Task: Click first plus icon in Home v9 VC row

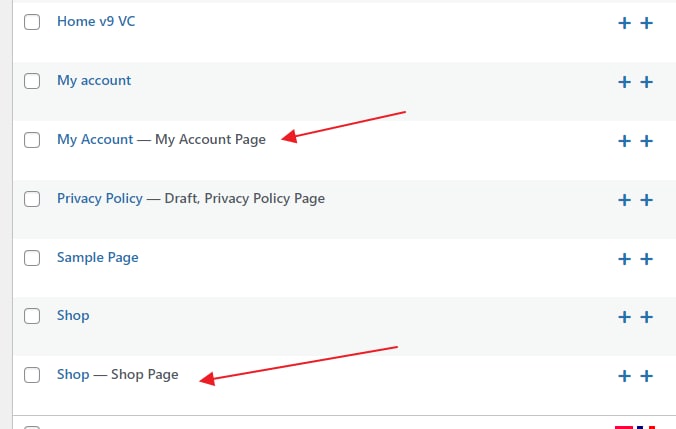Action: point(624,23)
